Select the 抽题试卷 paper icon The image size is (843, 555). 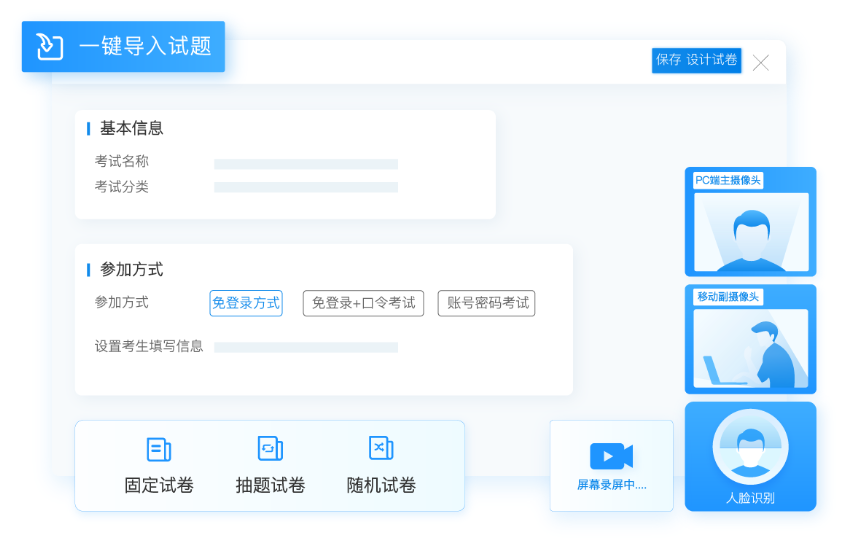point(270,449)
